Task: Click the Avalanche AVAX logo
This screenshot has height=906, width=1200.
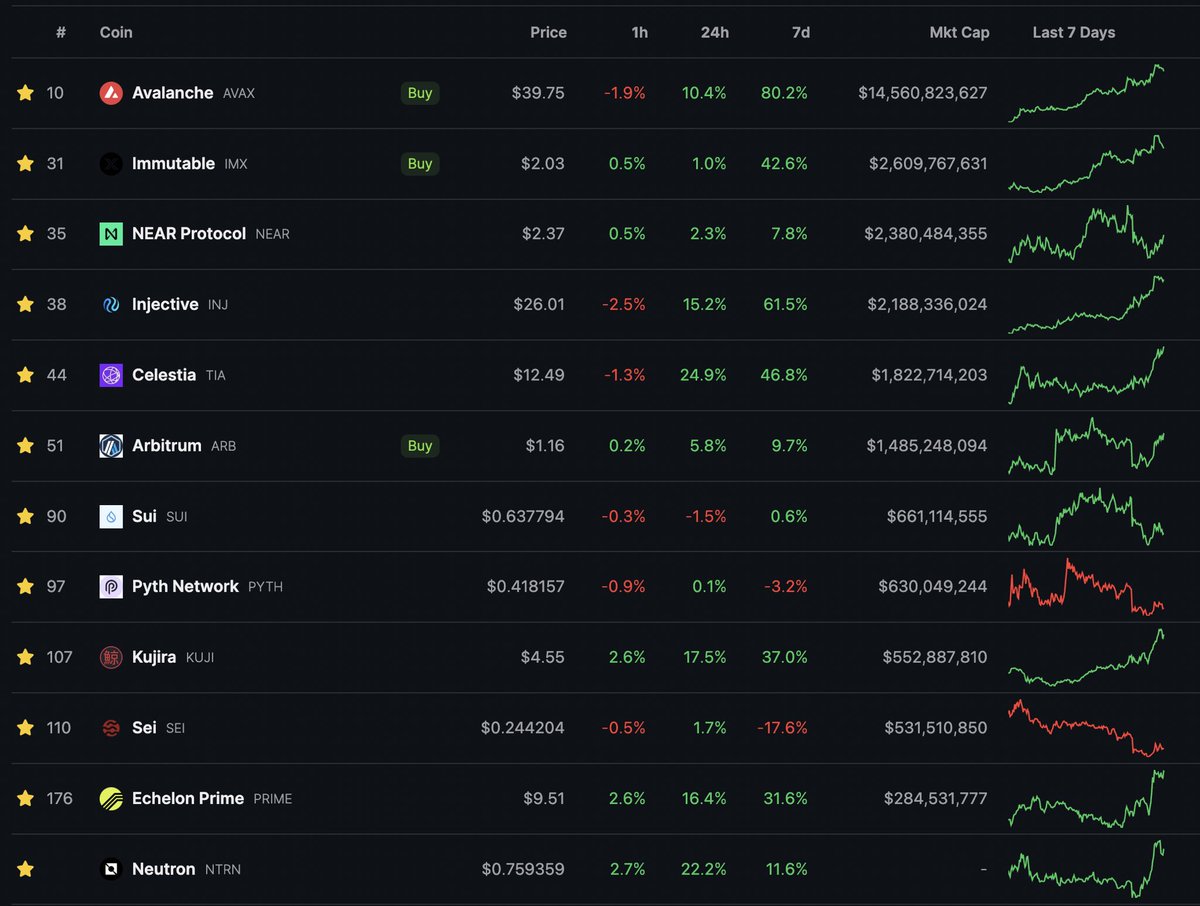Action: click(x=109, y=93)
